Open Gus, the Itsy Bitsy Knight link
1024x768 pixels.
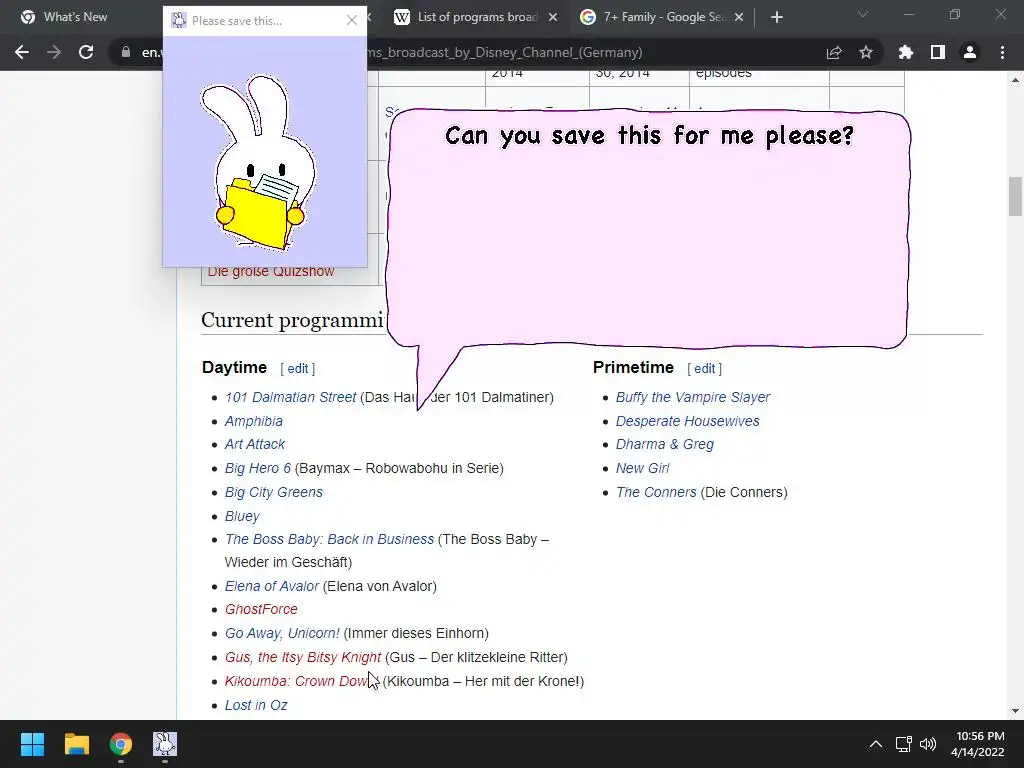point(302,657)
